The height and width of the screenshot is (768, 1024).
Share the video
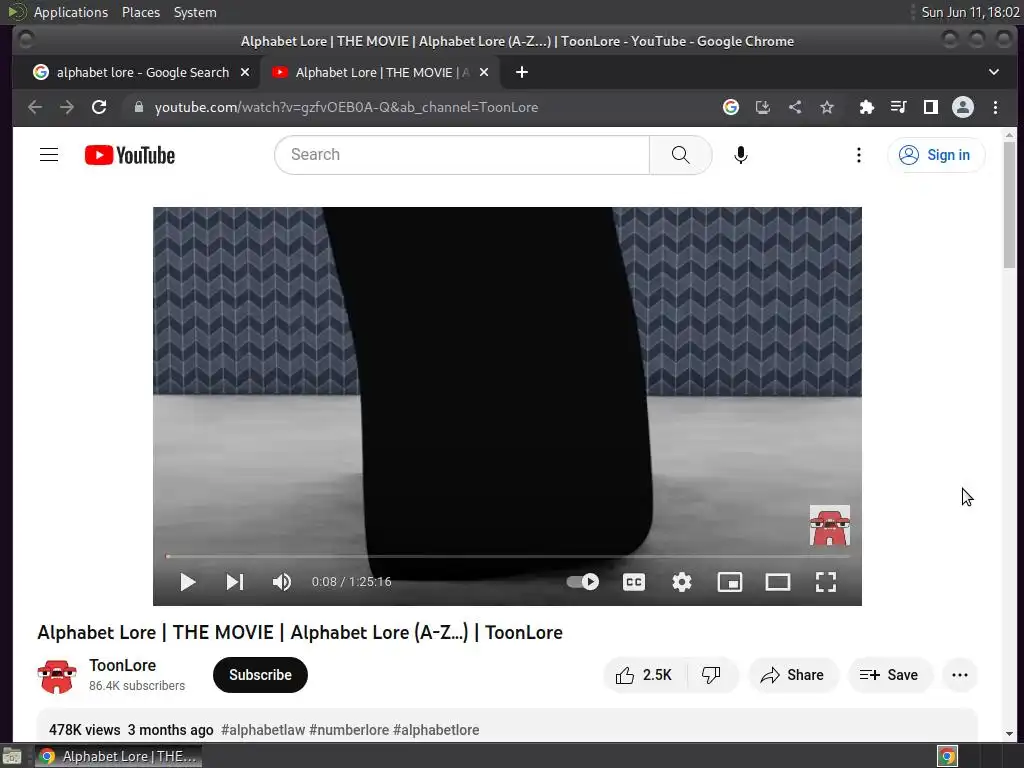pyautogui.click(x=793, y=675)
